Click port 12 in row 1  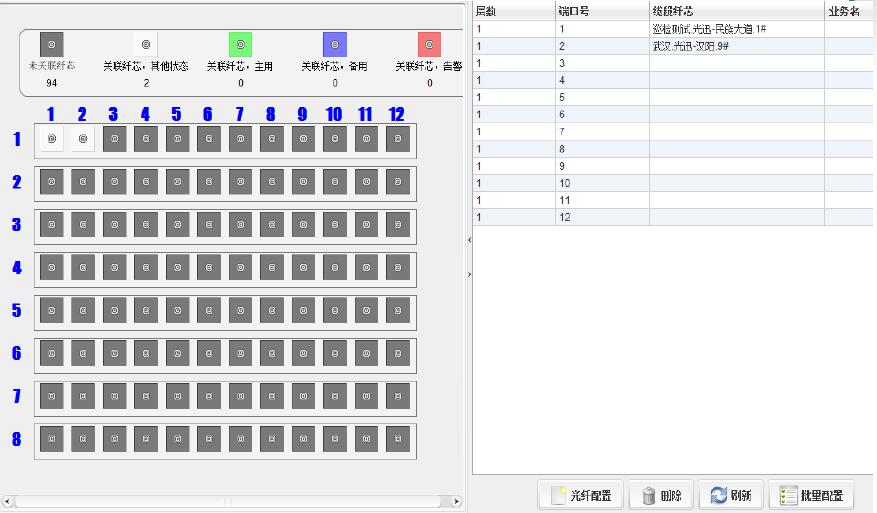pos(397,140)
